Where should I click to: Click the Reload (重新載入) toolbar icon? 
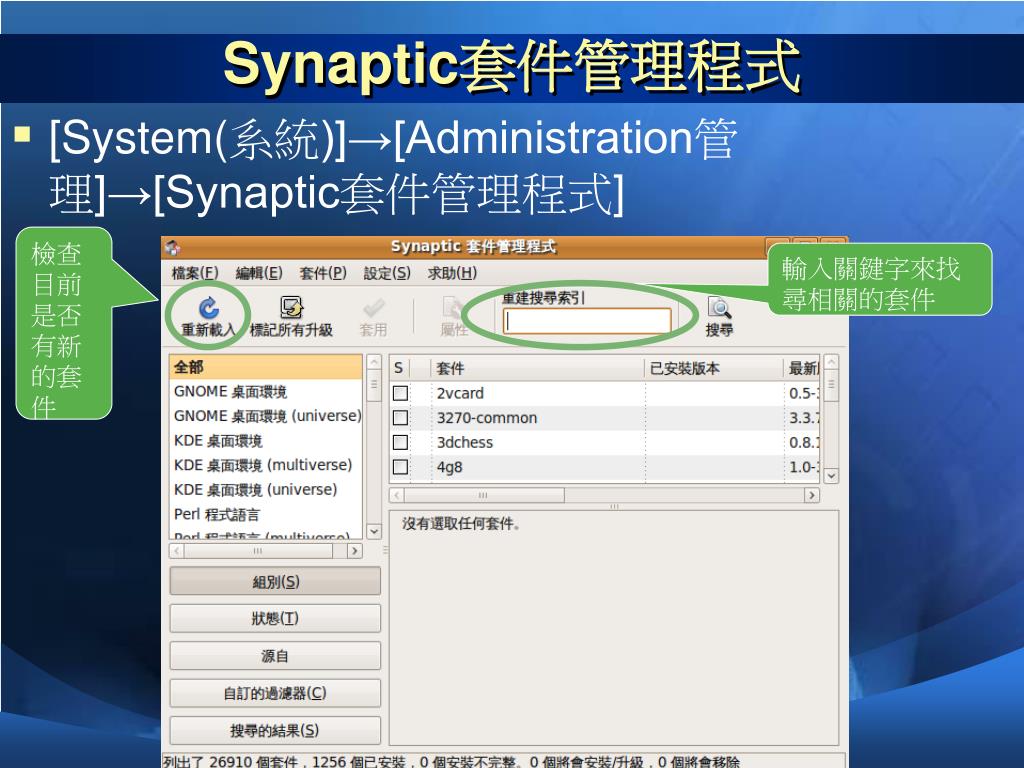[208, 308]
